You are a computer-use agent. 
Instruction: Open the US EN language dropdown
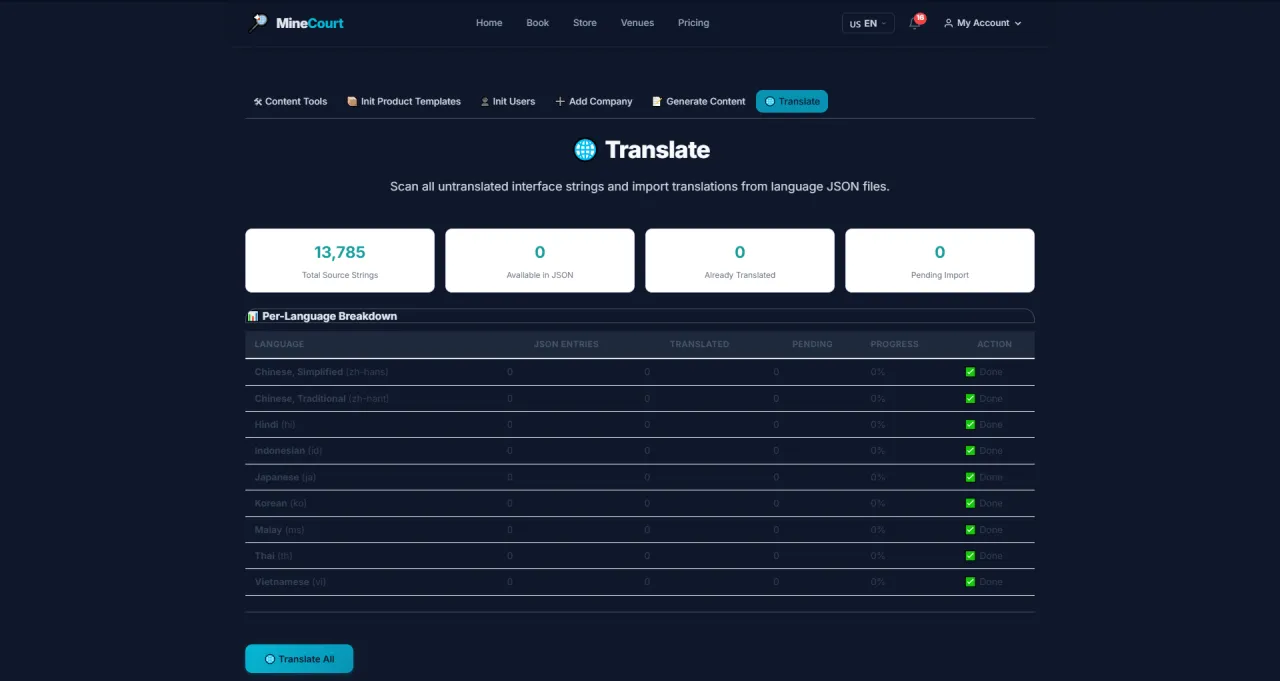[x=868, y=23]
